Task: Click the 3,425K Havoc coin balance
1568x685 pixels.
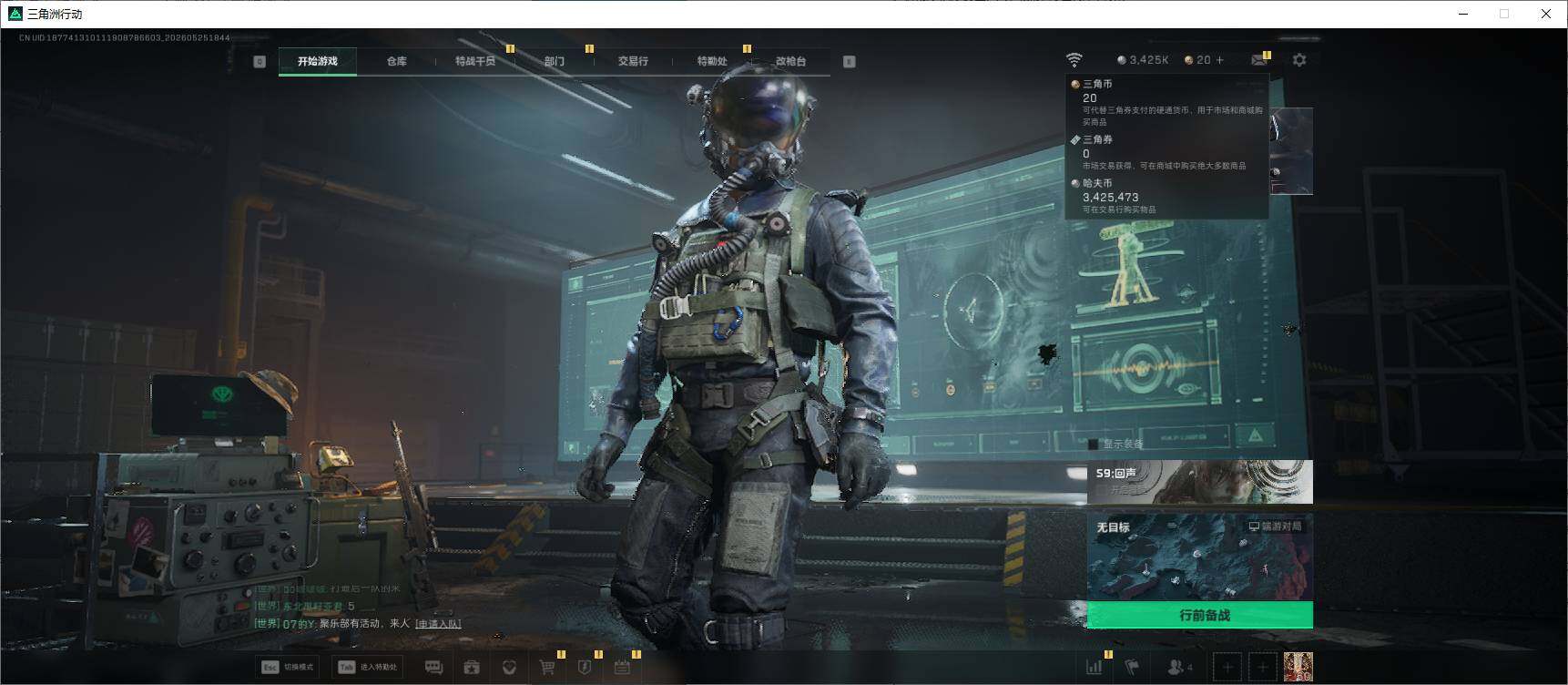Action: tap(1143, 60)
